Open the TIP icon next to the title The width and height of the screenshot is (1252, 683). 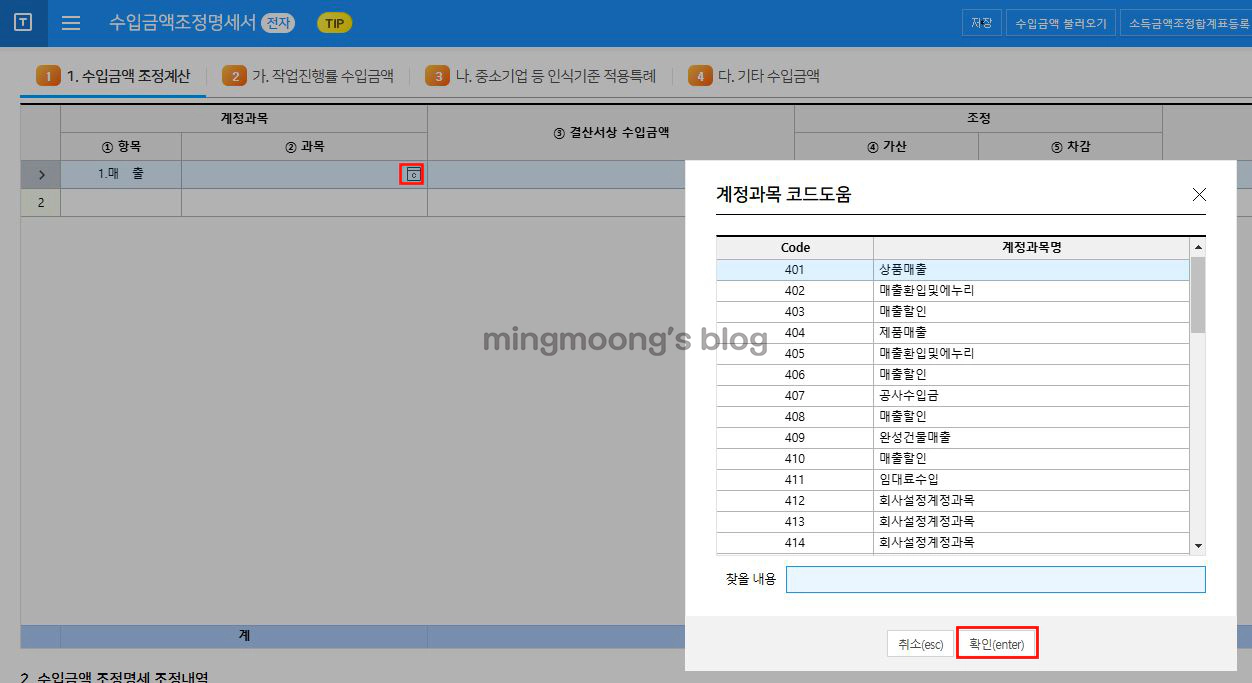coord(334,22)
